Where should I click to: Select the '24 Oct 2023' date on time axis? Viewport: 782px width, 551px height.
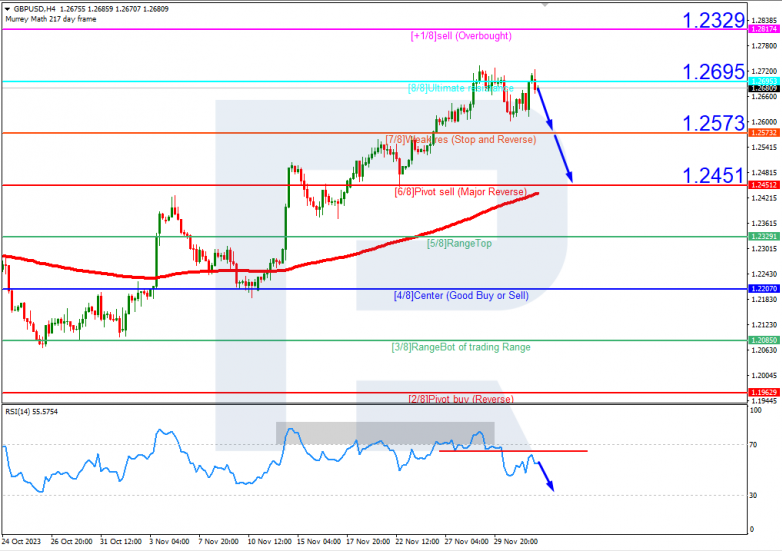tap(21, 541)
